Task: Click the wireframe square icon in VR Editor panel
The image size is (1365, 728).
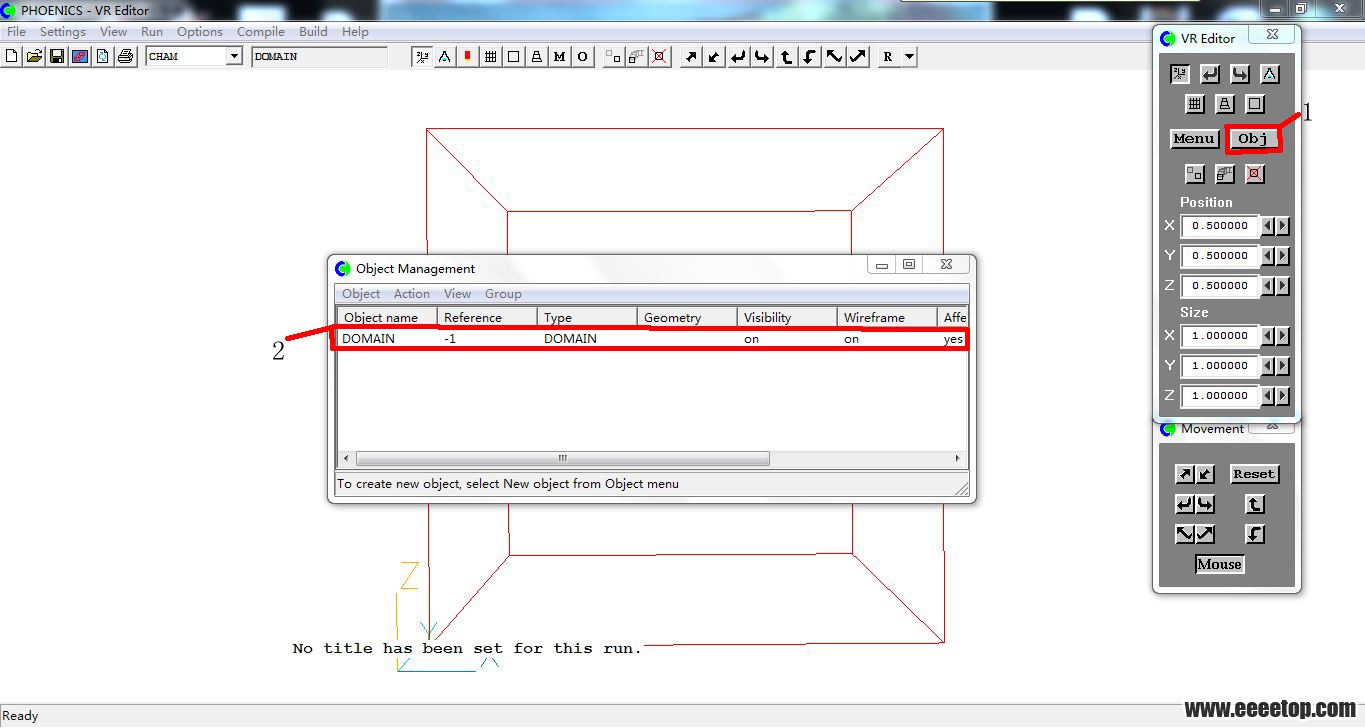Action: (1256, 104)
